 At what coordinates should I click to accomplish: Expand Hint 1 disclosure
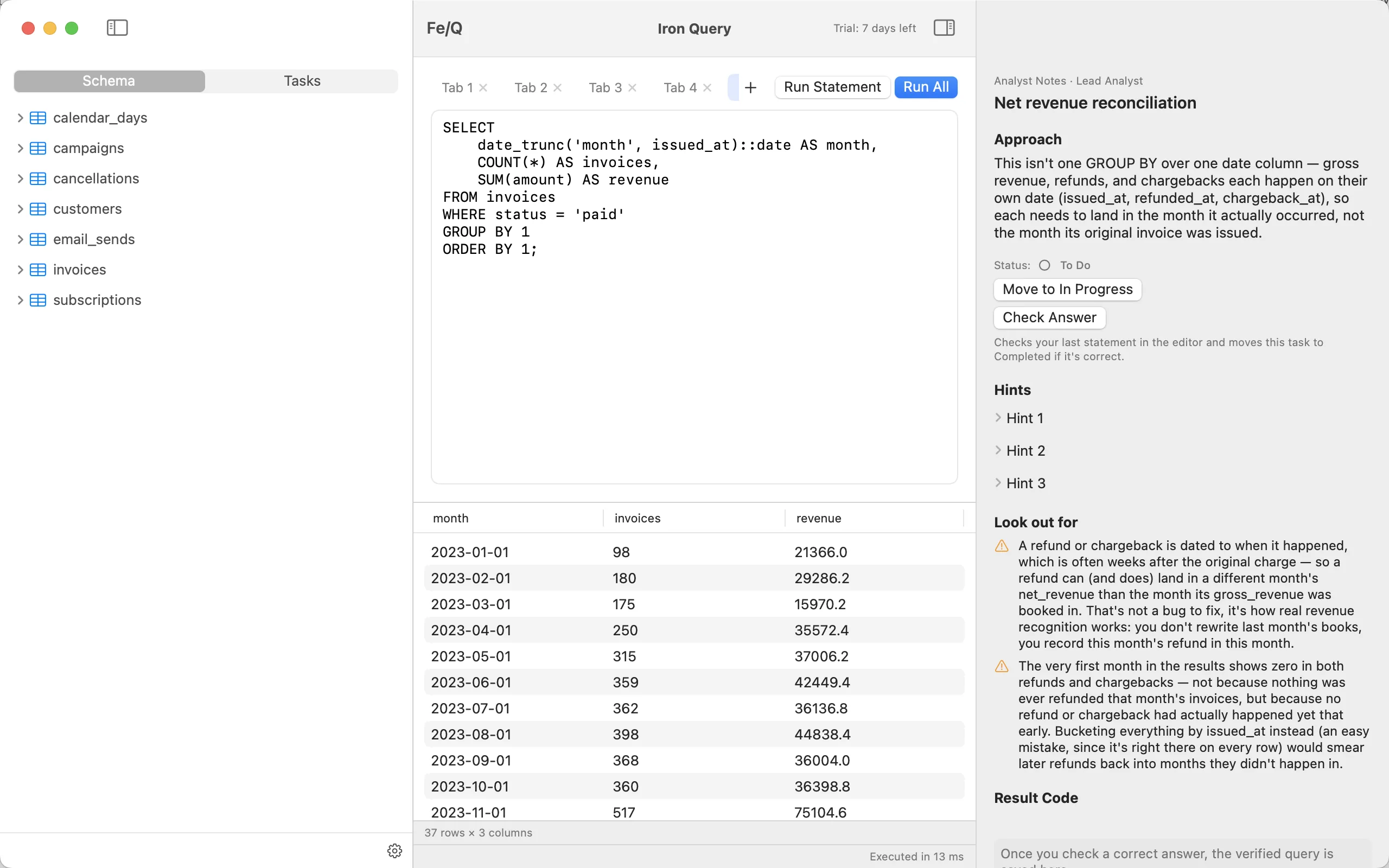998,418
